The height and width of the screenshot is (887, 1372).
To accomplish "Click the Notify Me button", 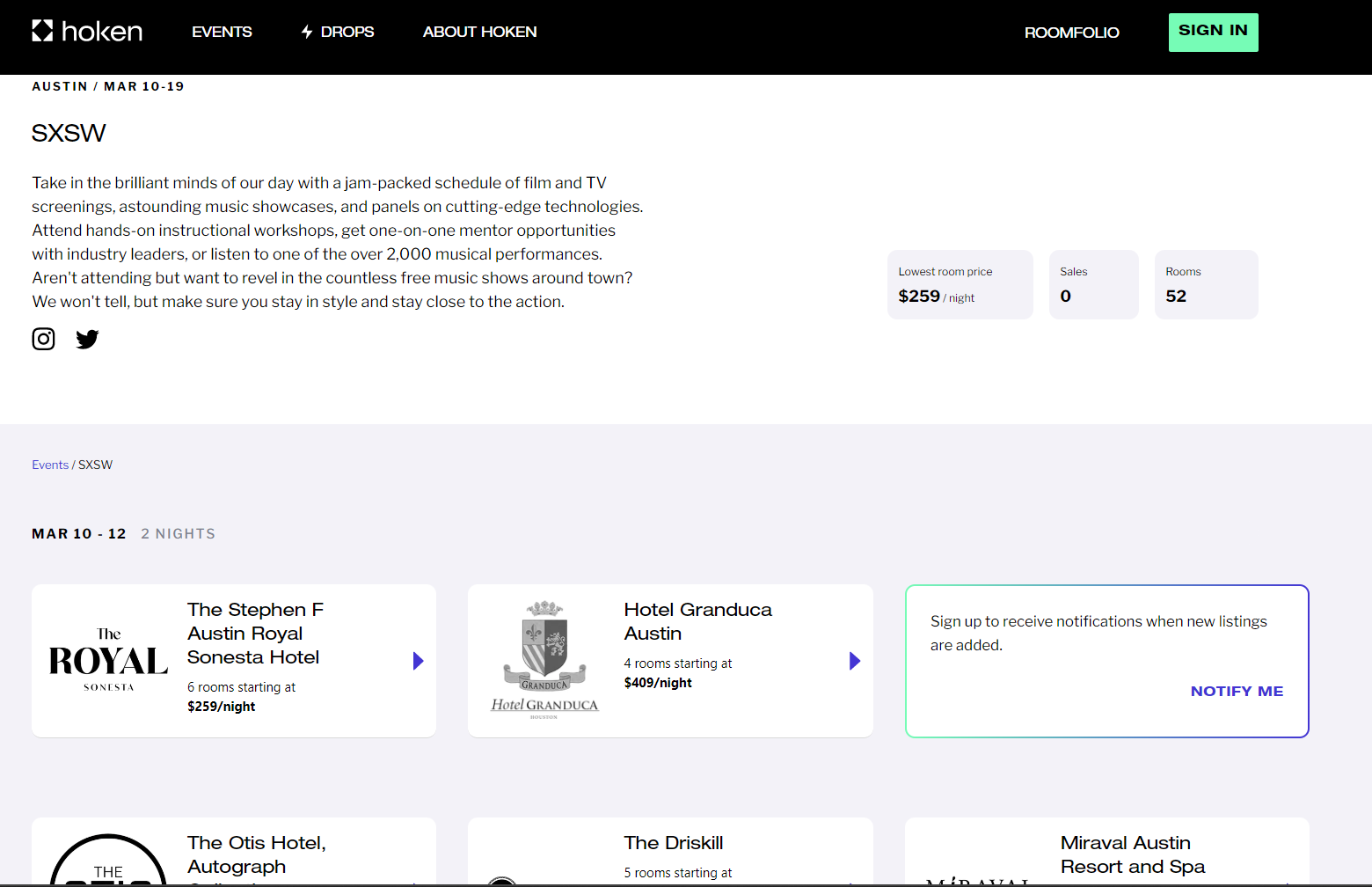I will click(1236, 691).
